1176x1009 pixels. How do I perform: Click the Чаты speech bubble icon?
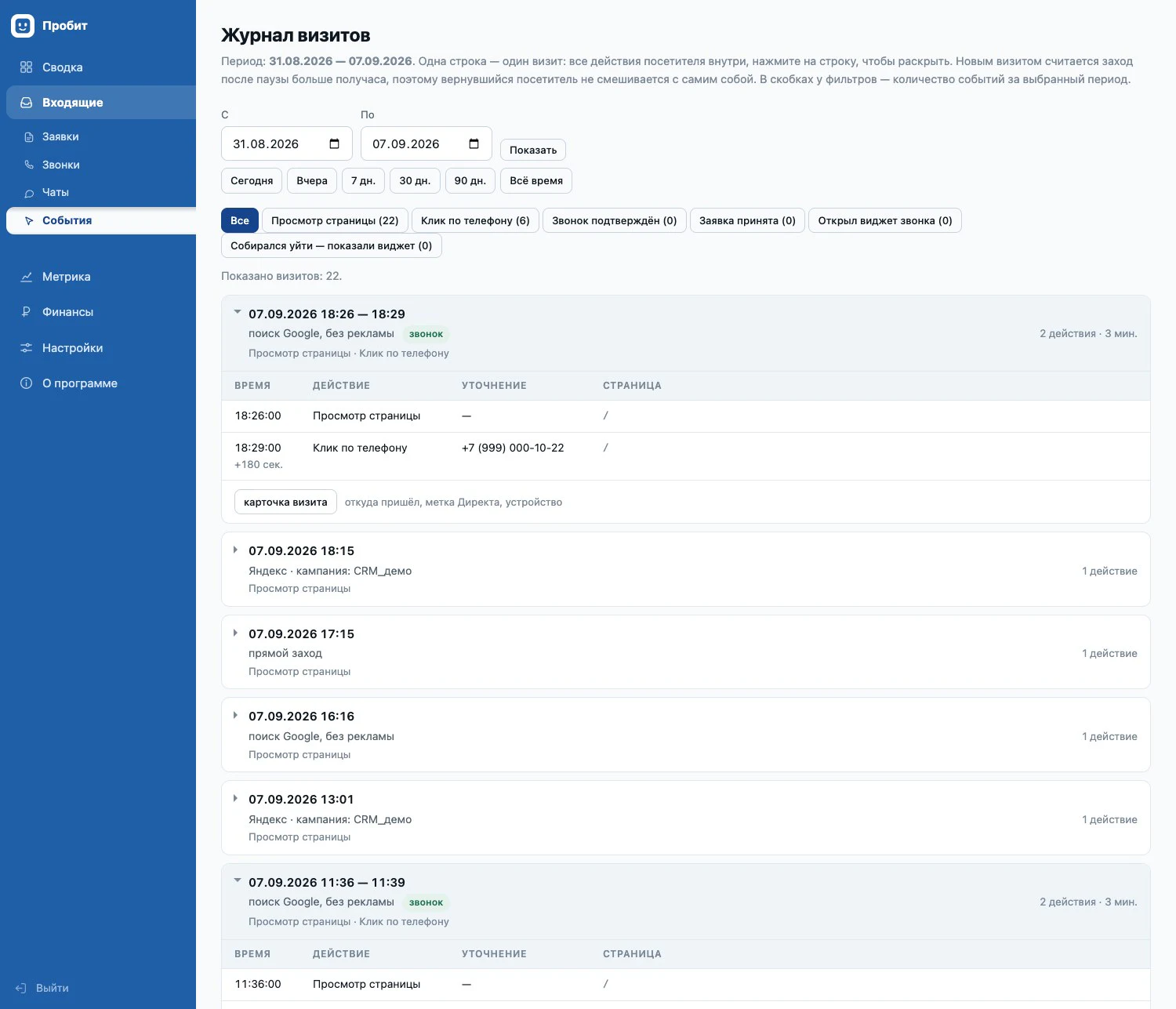[29, 193]
